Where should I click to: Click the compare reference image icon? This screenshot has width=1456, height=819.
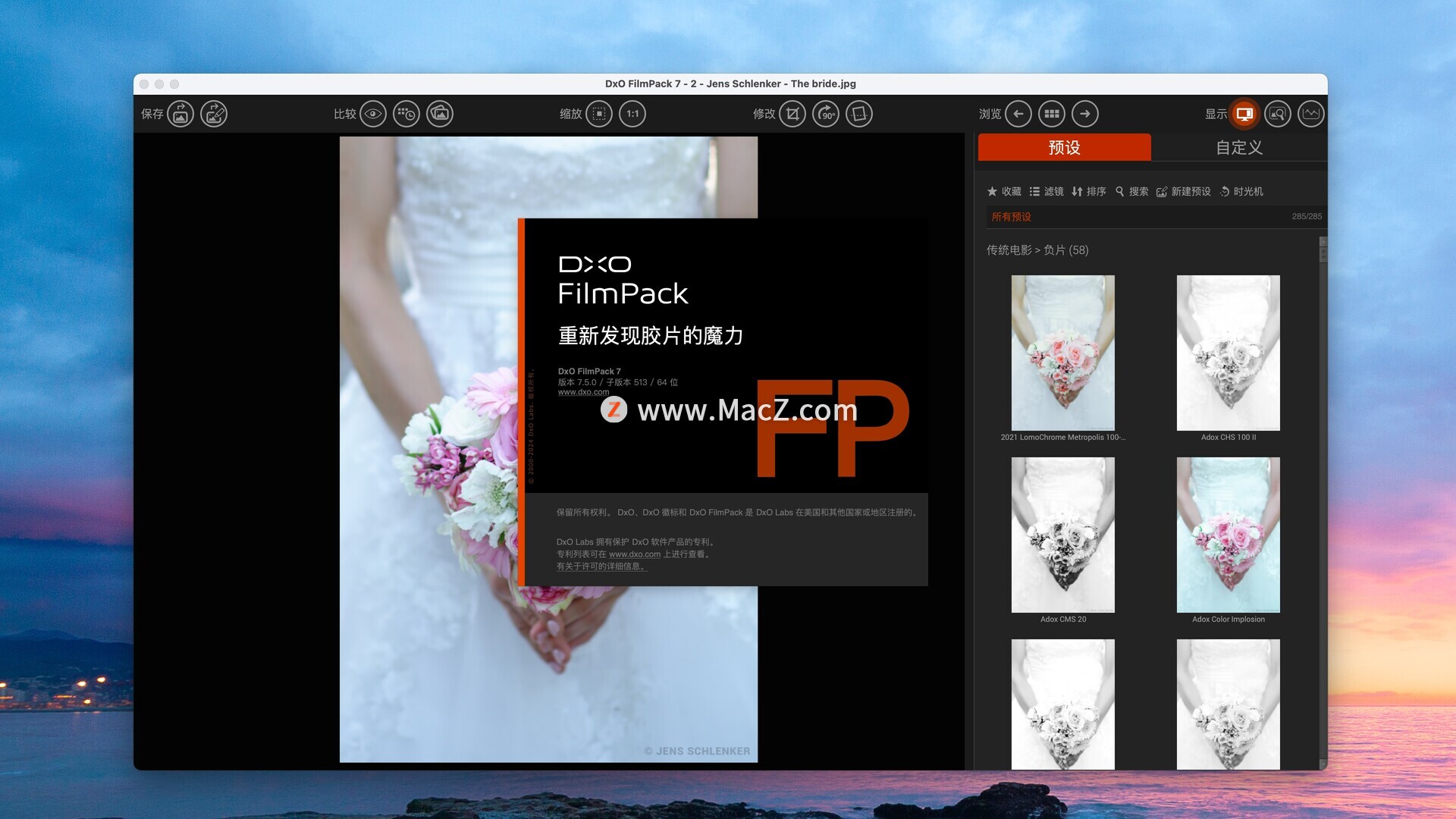coord(440,114)
